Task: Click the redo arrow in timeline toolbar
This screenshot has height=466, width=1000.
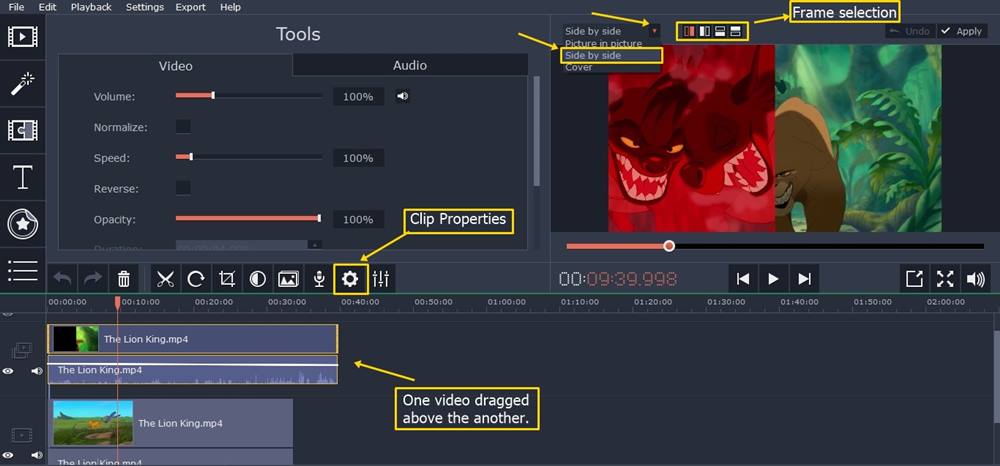Action: pos(93,279)
